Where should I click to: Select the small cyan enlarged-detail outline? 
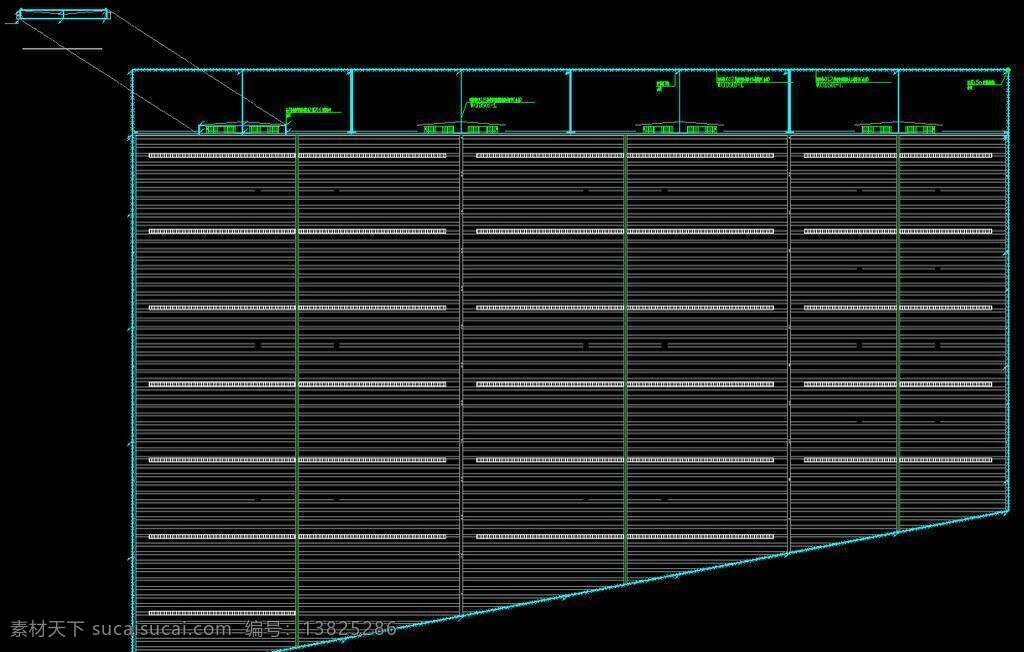pos(63,15)
